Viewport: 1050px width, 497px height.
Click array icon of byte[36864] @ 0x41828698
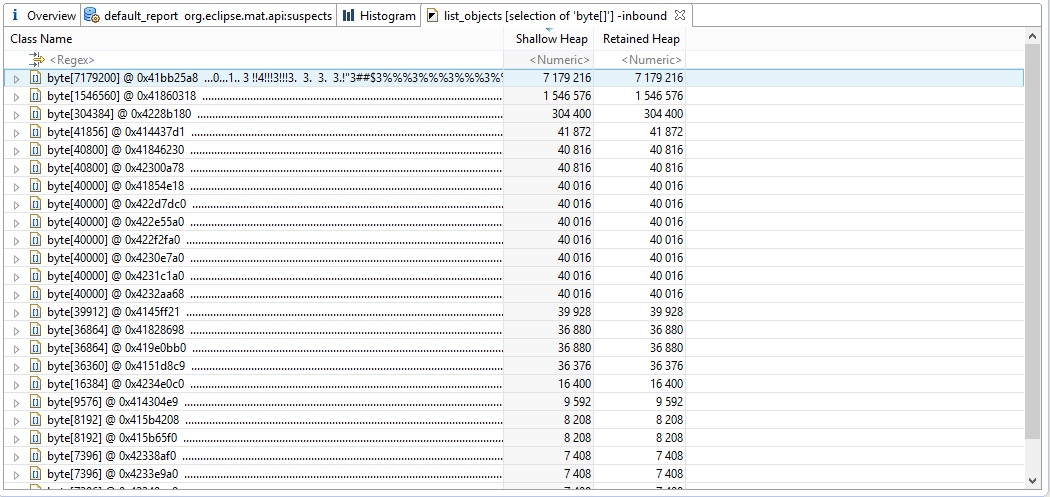[35, 330]
